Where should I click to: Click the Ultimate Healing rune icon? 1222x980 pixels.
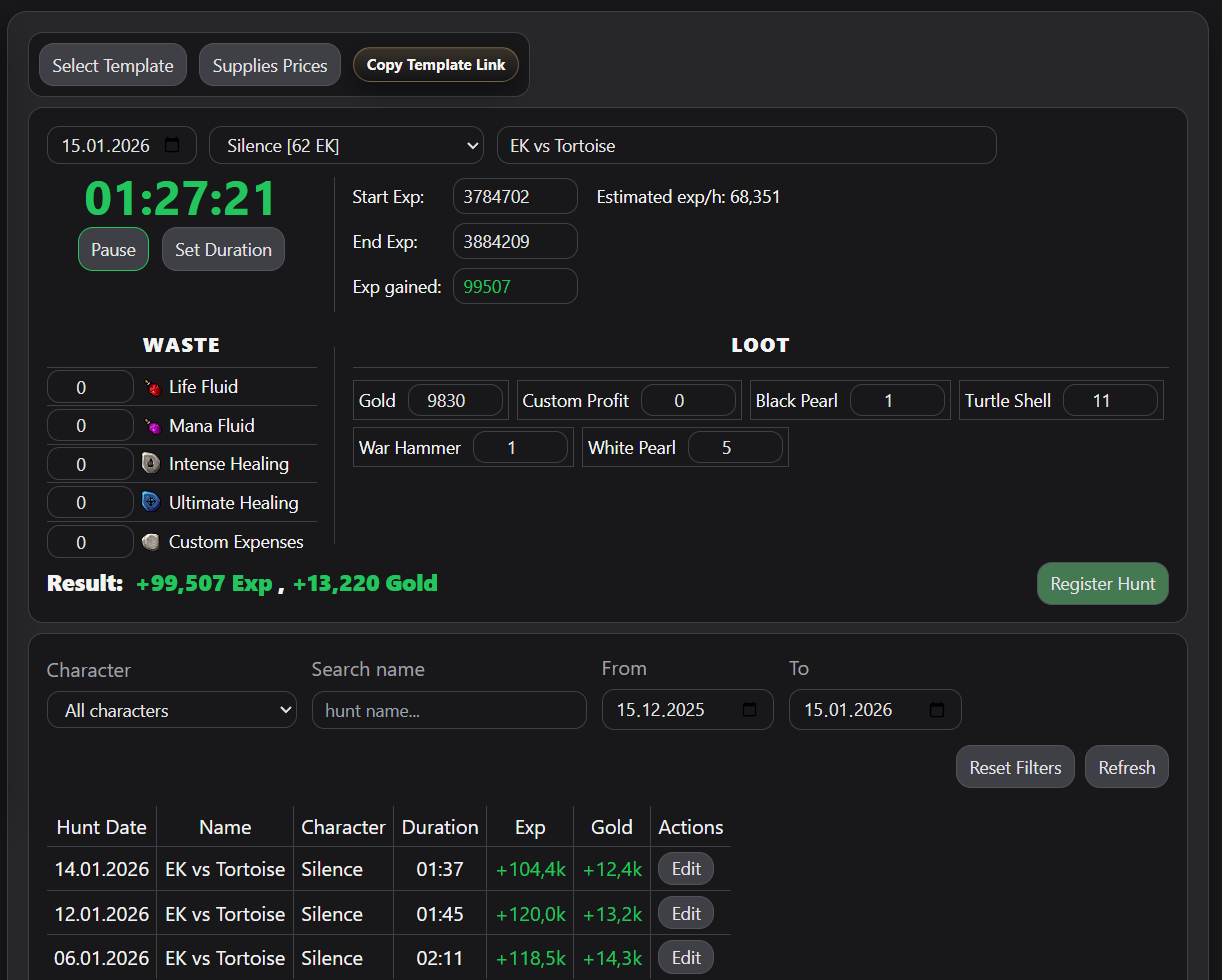click(151, 503)
